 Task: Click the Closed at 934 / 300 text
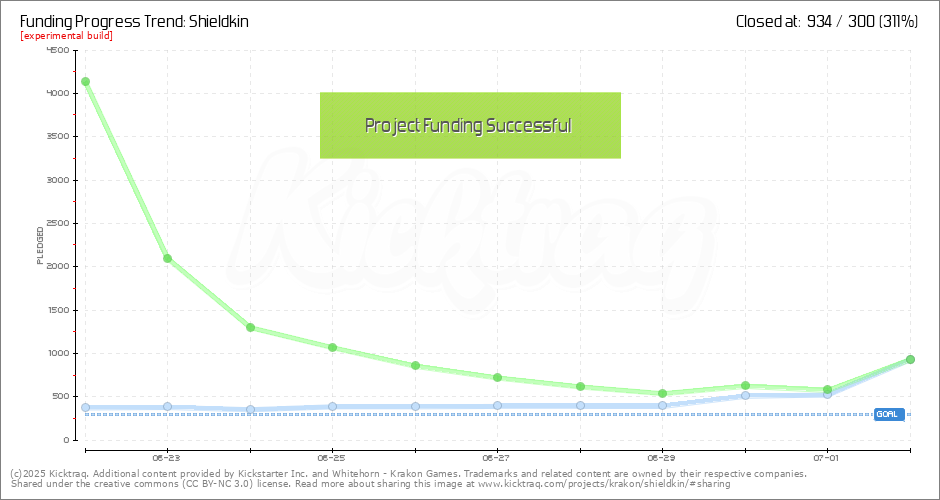click(x=826, y=20)
